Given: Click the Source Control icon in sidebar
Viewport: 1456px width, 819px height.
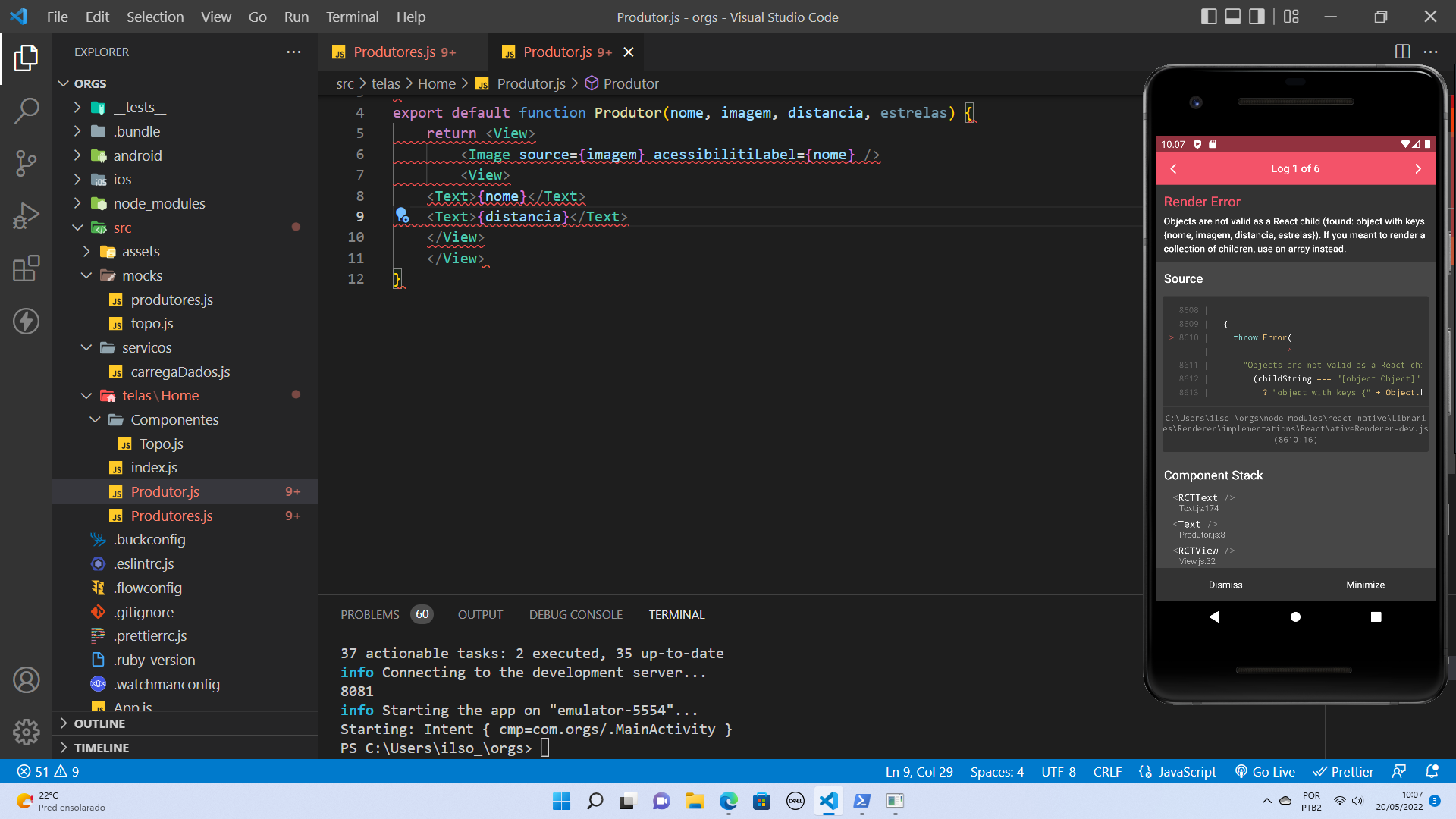Looking at the screenshot, I should [x=26, y=162].
